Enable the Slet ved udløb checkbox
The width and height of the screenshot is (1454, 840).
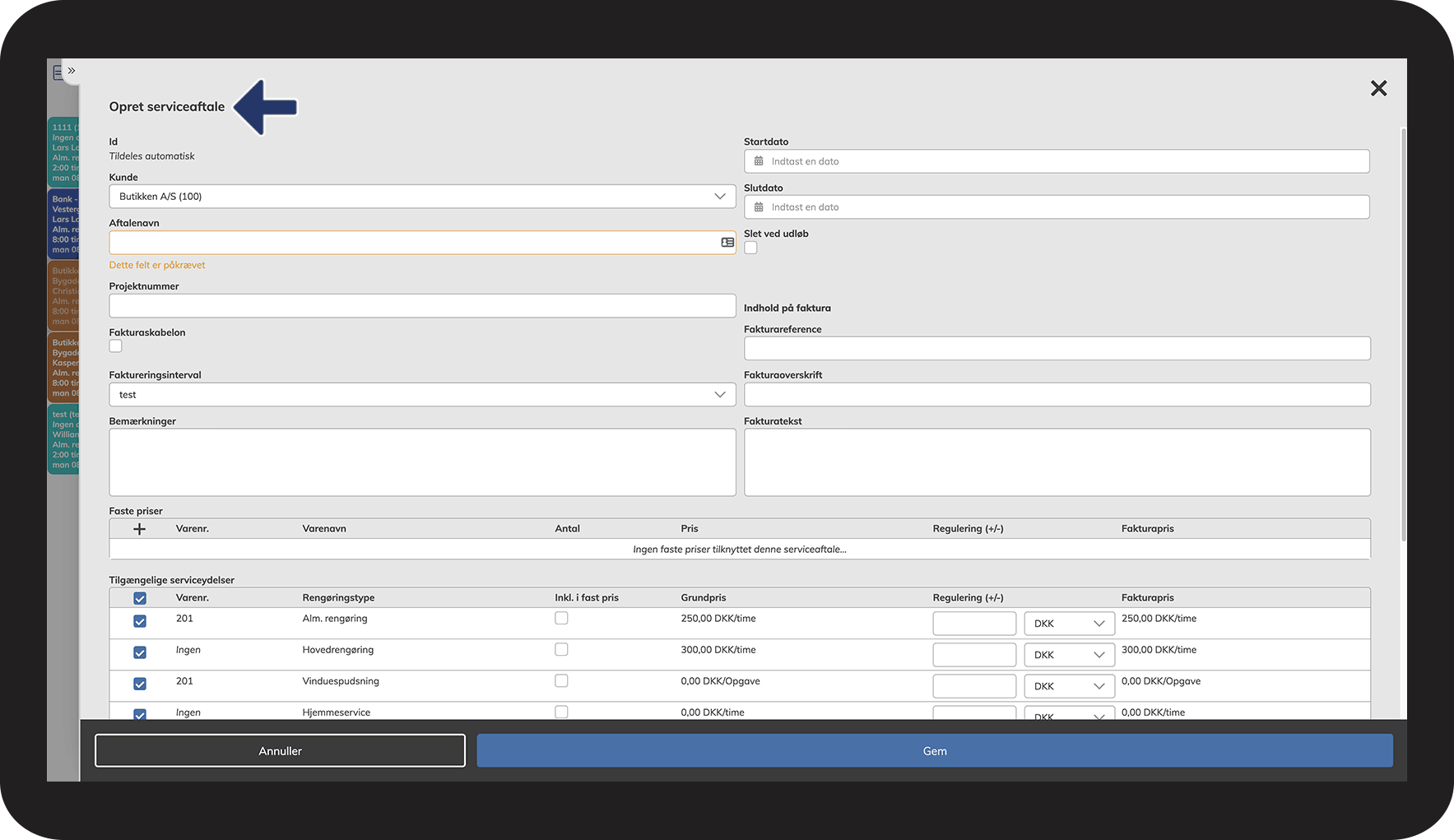(750, 248)
